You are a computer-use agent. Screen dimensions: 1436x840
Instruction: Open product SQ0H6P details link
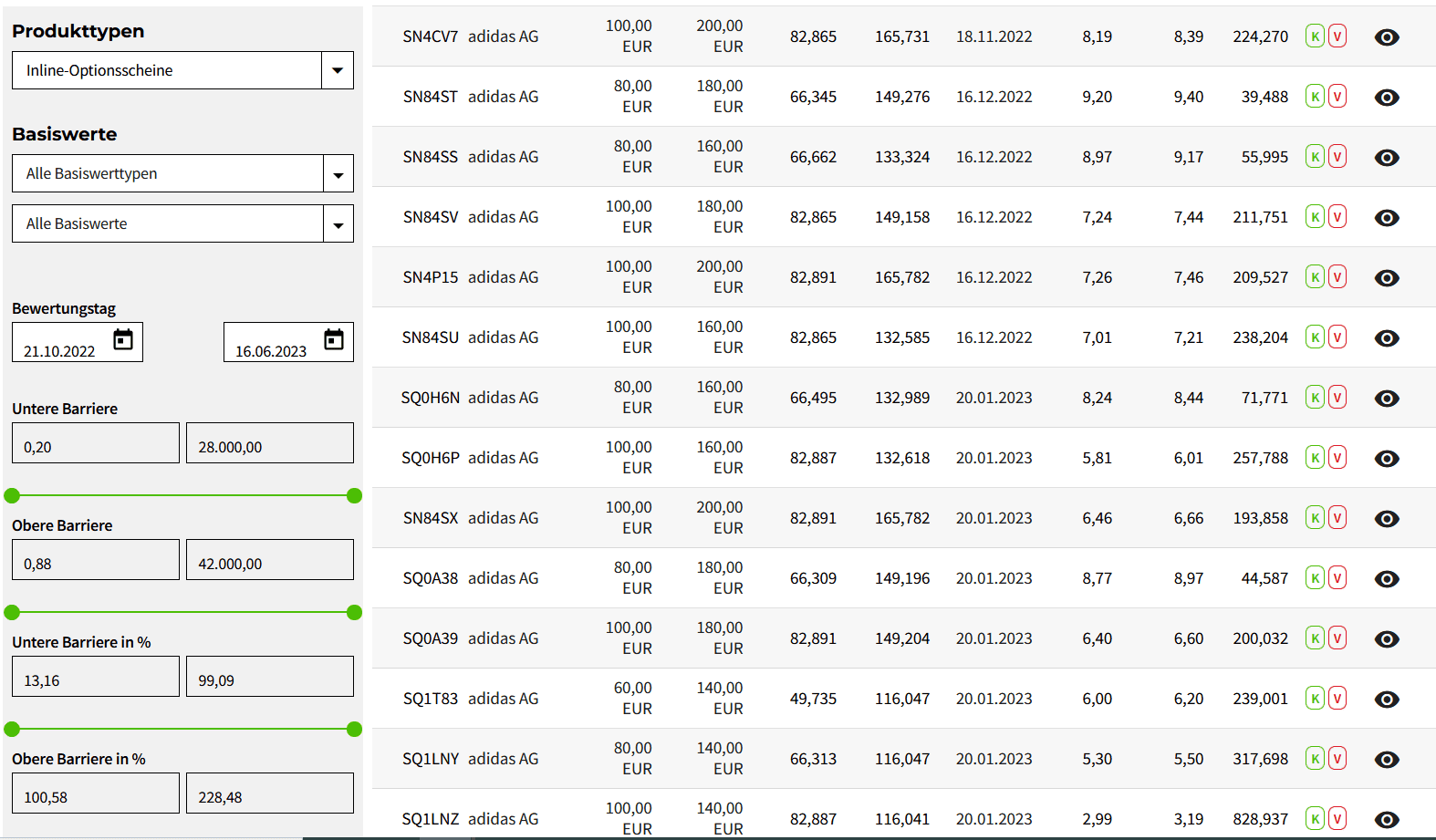click(430, 458)
